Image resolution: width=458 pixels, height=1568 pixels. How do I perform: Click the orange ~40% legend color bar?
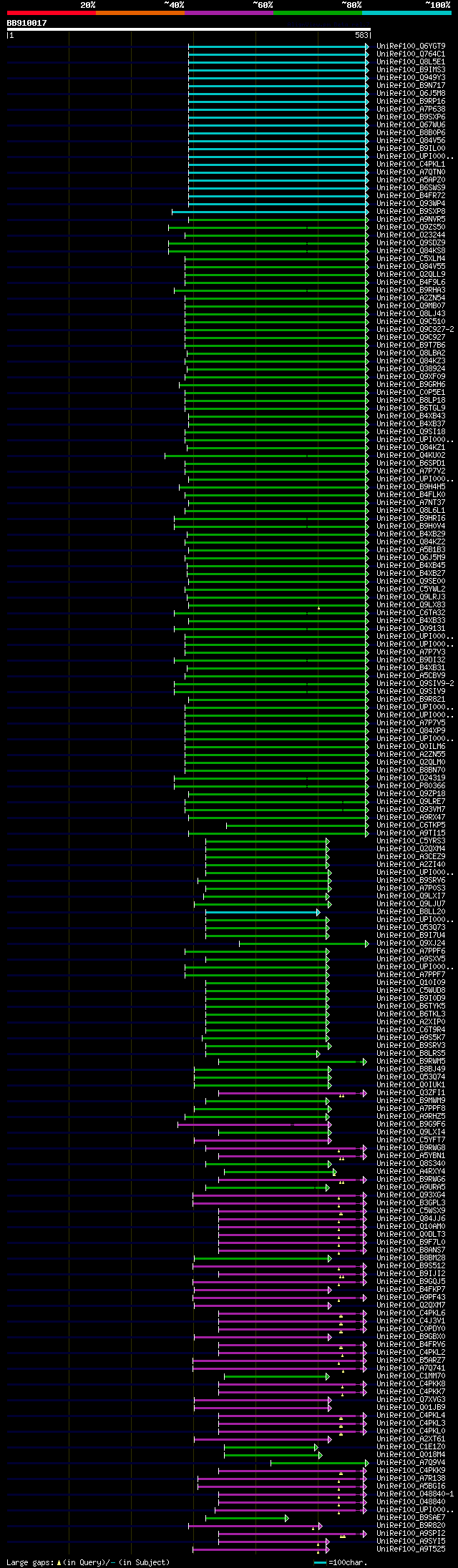pos(140,13)
